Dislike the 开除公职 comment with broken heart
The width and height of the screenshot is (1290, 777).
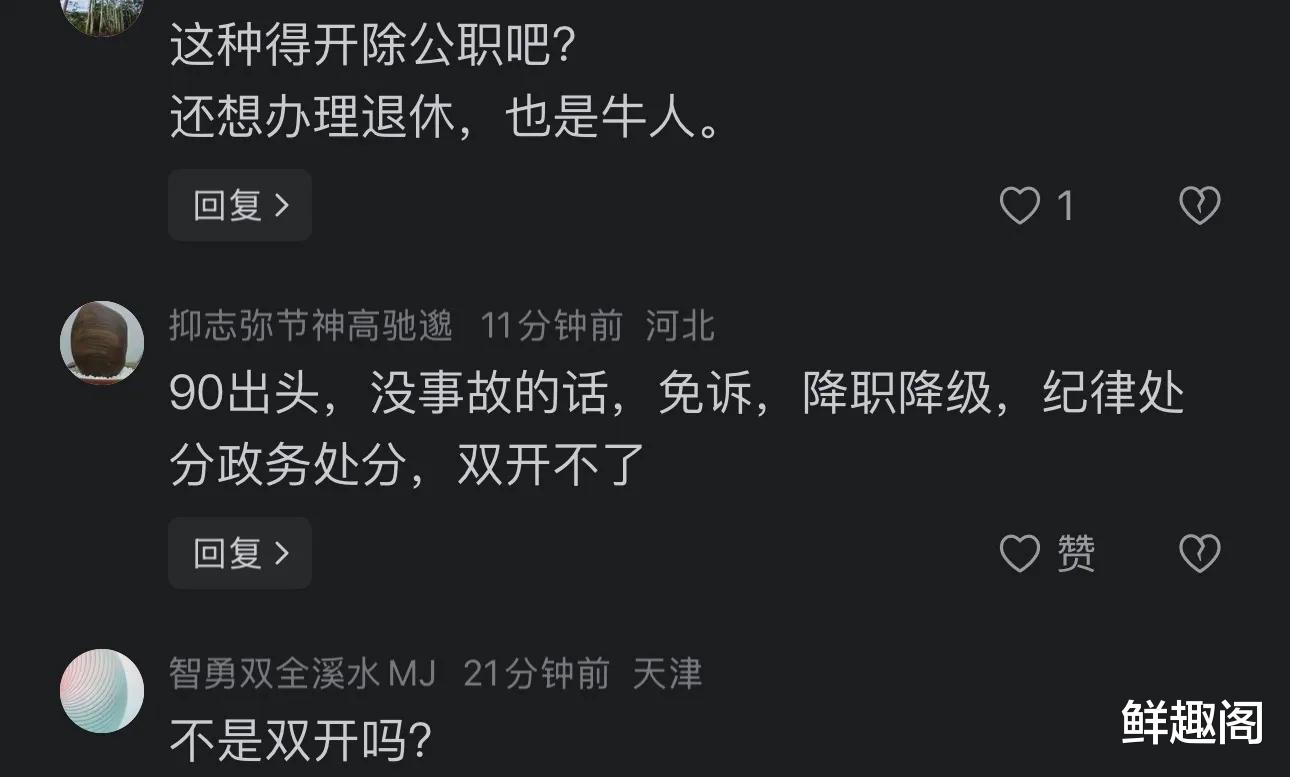1199,206
